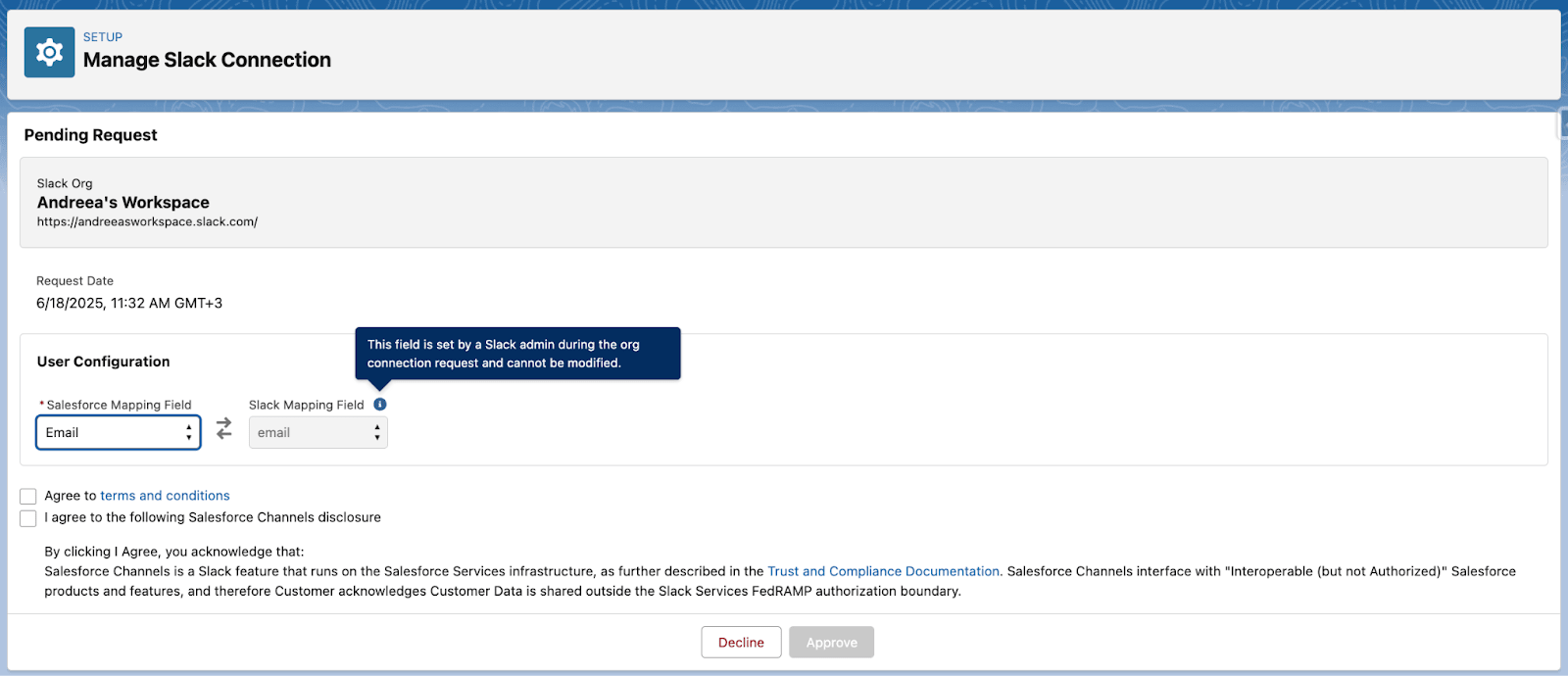1568x676 pixels.
Task: Click the info icon beside Slack Mapping Field
Action: [x=380, y=405]
